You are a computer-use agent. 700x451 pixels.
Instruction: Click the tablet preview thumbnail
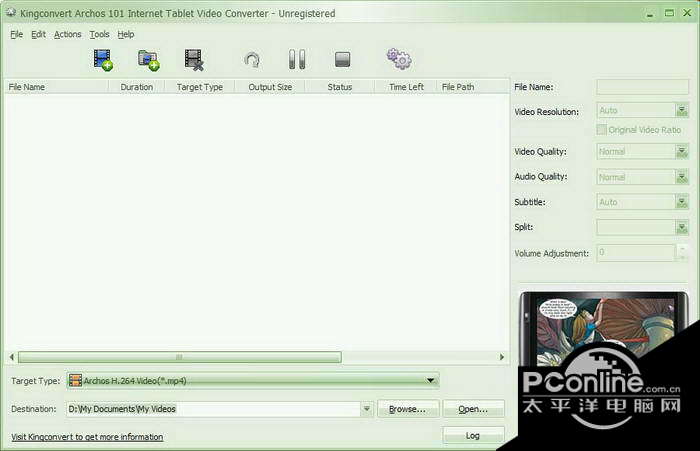(604, 330)
